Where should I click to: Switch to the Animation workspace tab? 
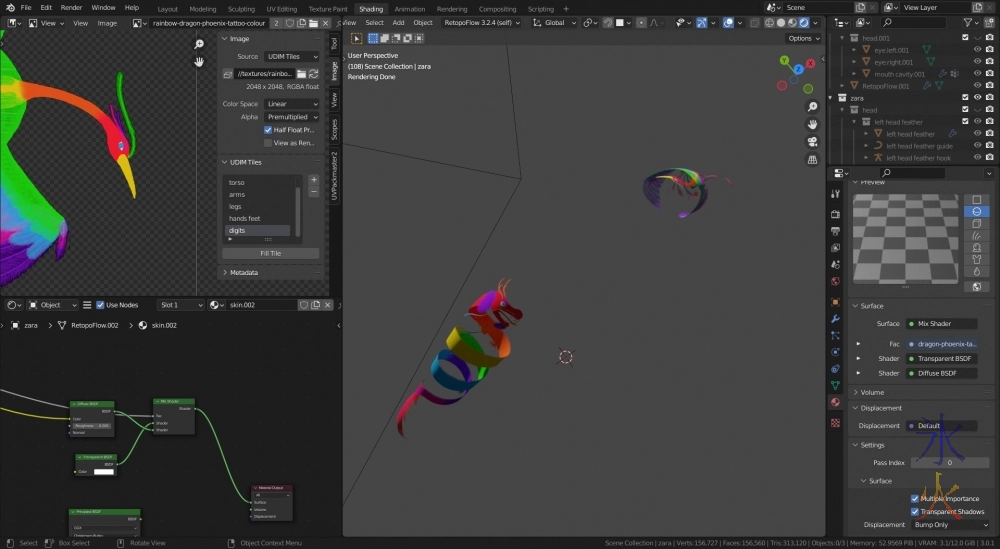click(409, 9)
